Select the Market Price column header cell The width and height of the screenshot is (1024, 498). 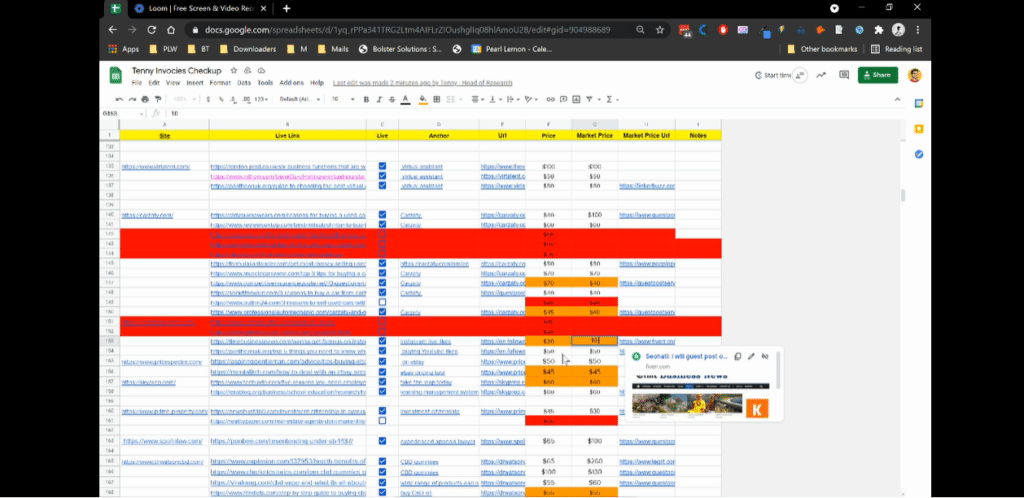[594, 135]
